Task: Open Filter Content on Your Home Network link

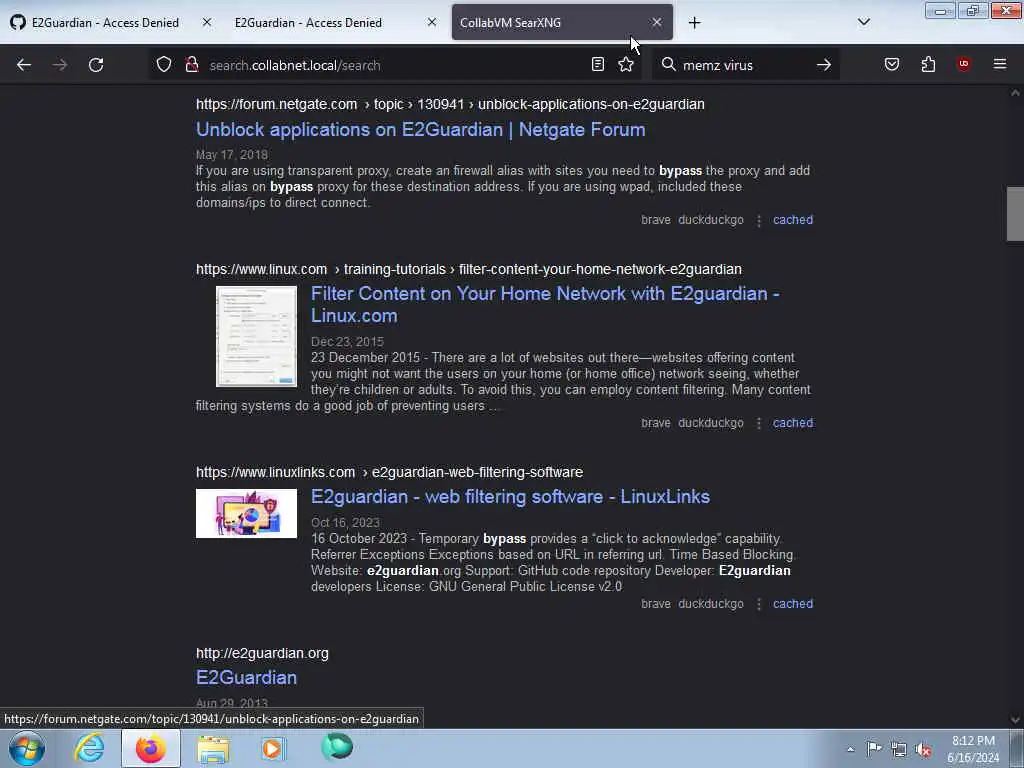Action: (x=545, y=304)
